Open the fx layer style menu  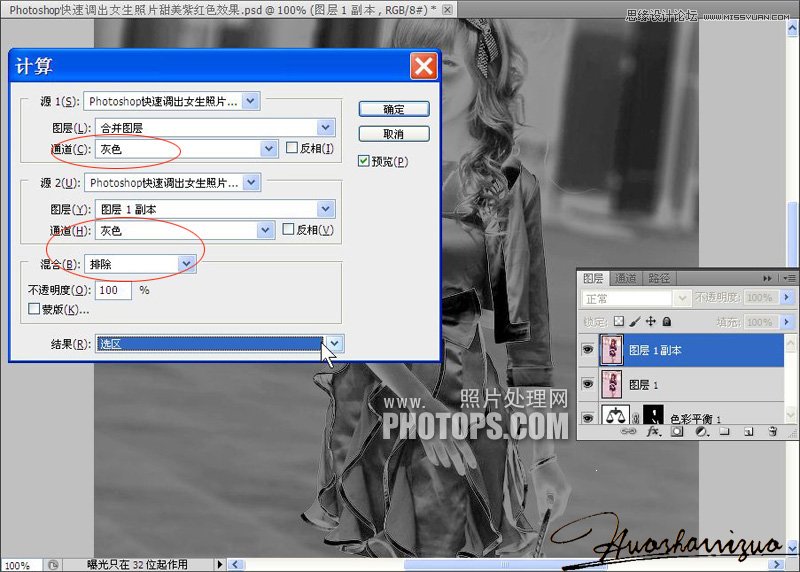(x=653, y=432)
